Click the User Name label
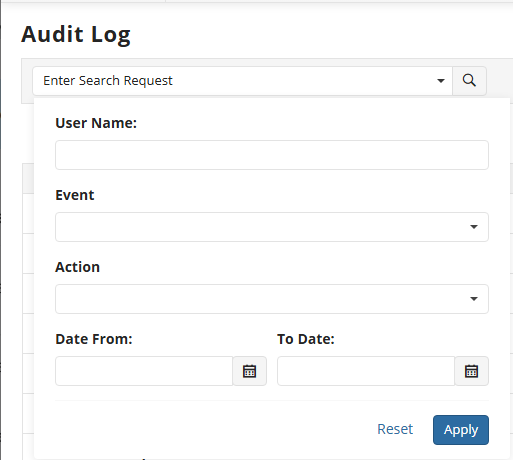Image resolution: width=513 pixels, height=460 pixels. click(x=96, y=123)
